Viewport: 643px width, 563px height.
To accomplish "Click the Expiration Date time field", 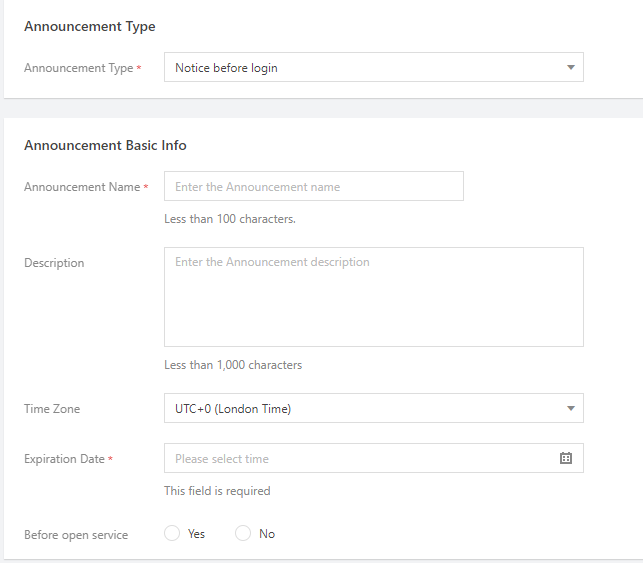I will click(374, 458).
